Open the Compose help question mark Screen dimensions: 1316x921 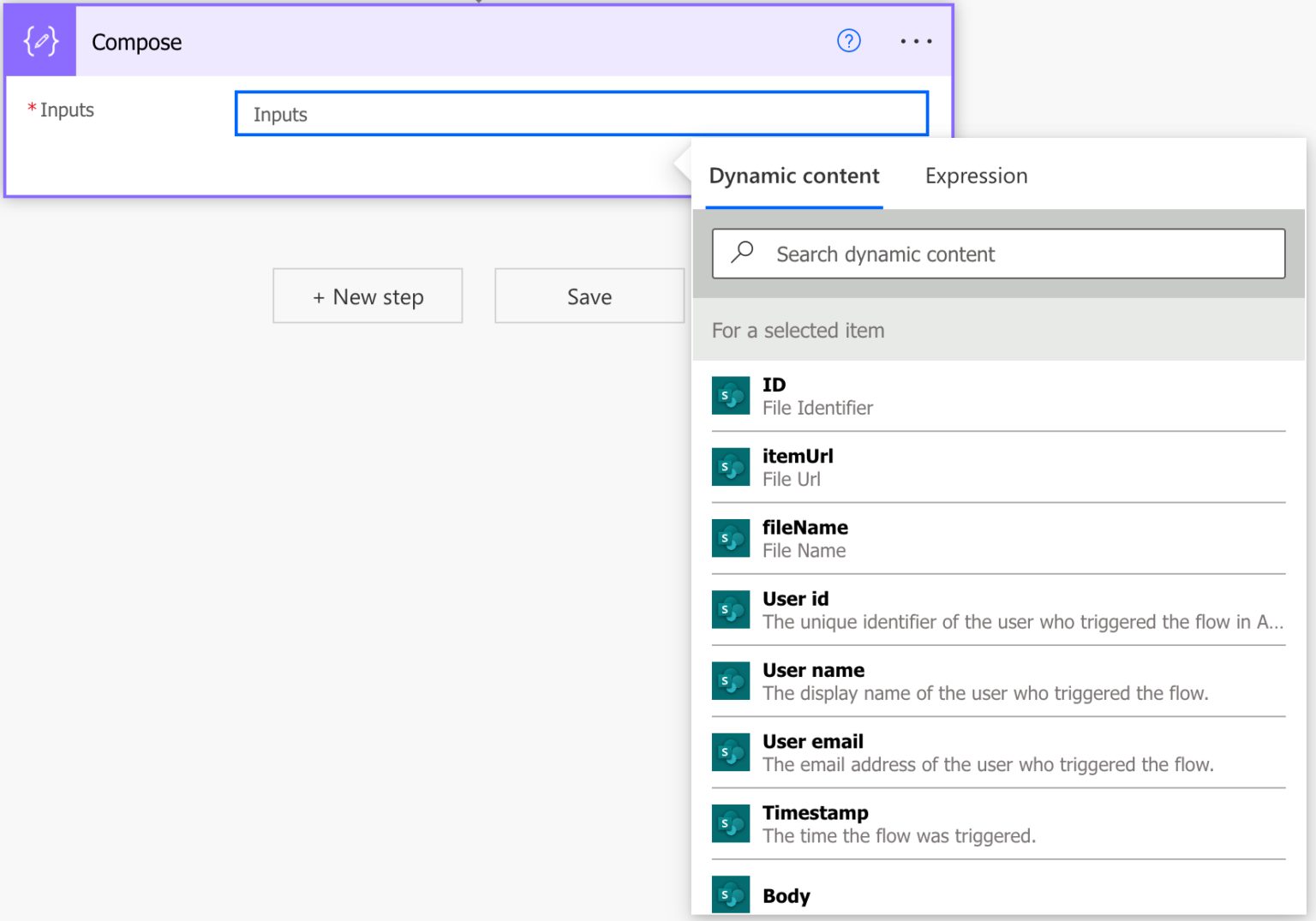[x=848, y=40]
